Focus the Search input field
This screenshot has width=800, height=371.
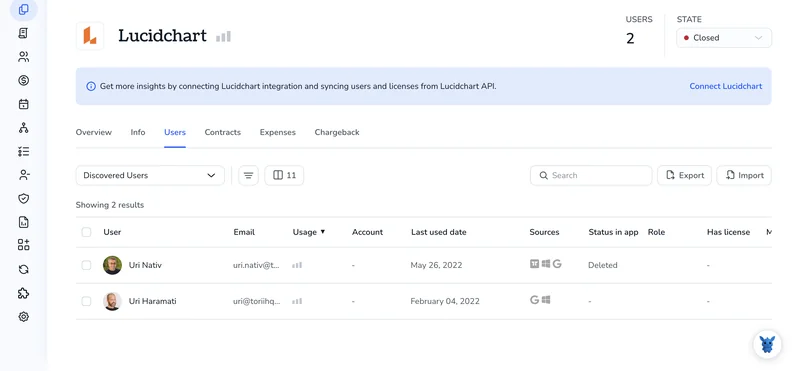point(591,175)
